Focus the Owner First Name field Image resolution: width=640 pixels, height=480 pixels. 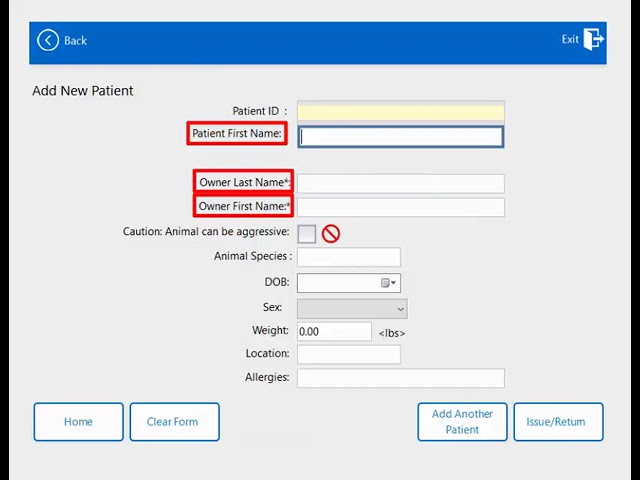click(401, 207)
